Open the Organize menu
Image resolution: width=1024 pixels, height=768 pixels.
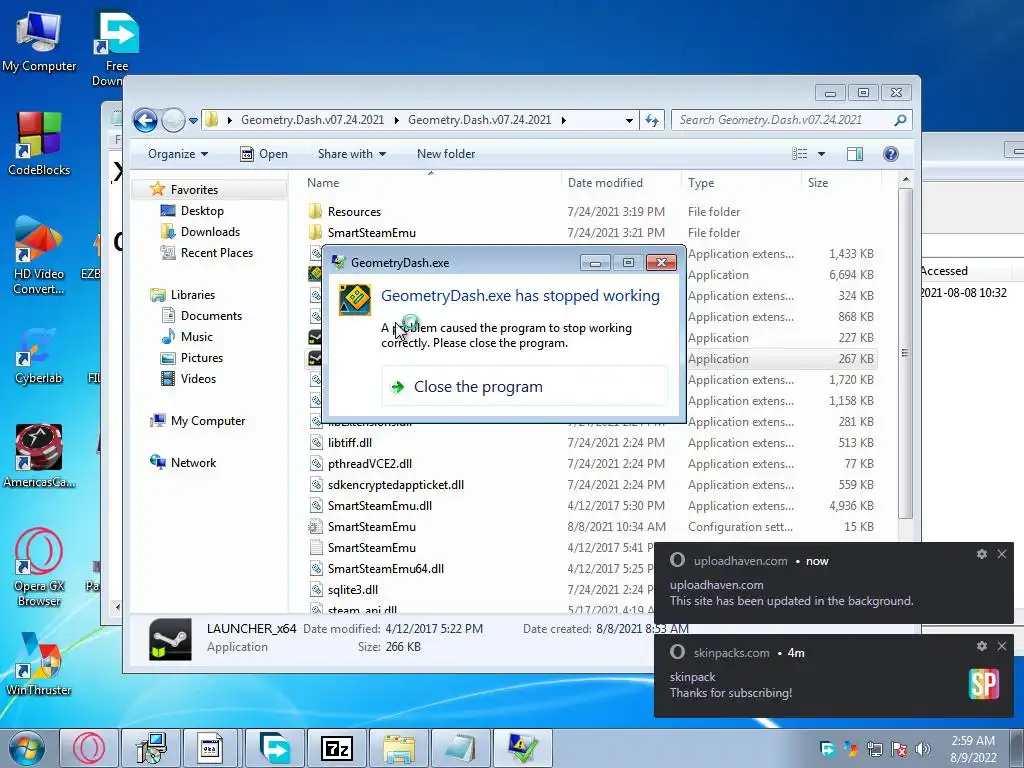pos(178,154)
